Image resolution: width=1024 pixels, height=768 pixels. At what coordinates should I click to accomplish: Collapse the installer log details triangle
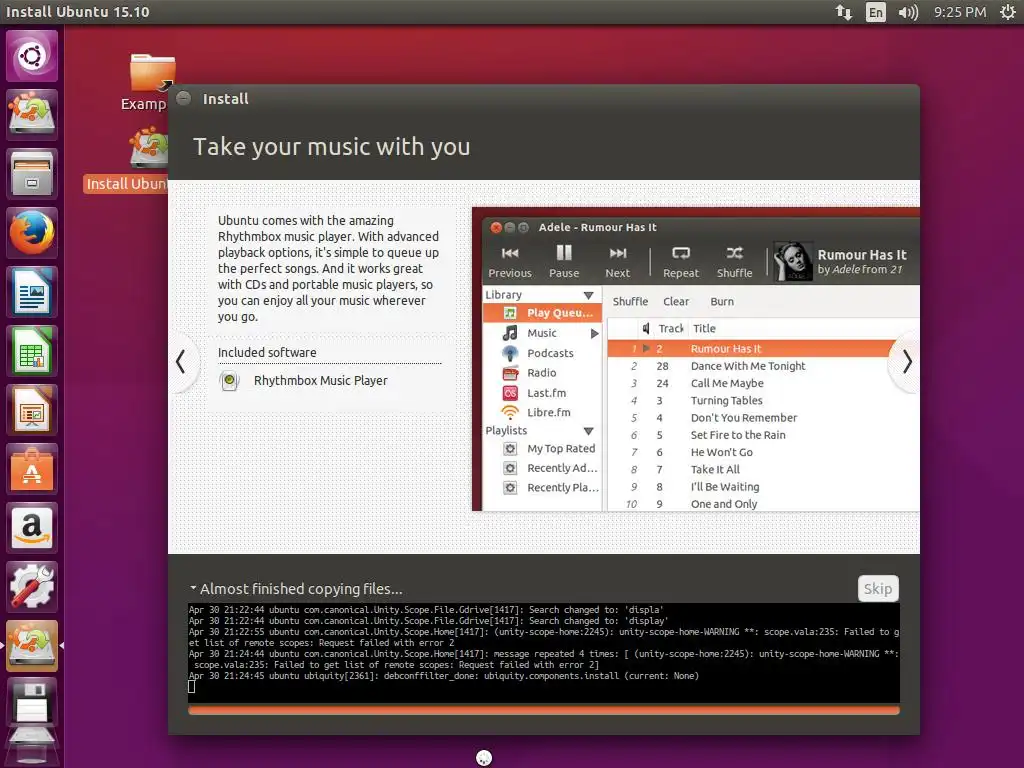pos(193,588)
